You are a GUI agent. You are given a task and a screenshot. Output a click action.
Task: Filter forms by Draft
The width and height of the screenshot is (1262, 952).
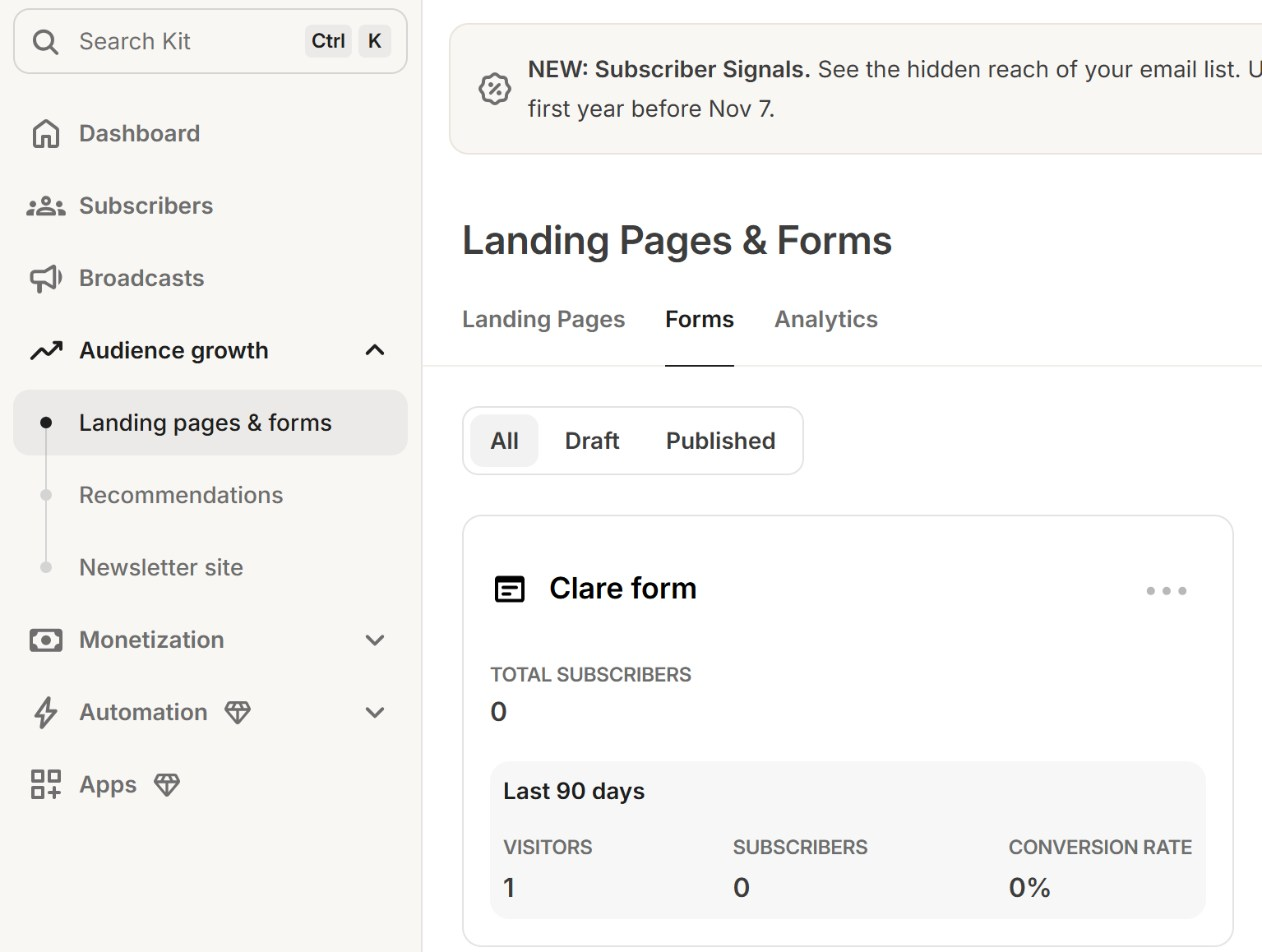click(x=592, y=441)
